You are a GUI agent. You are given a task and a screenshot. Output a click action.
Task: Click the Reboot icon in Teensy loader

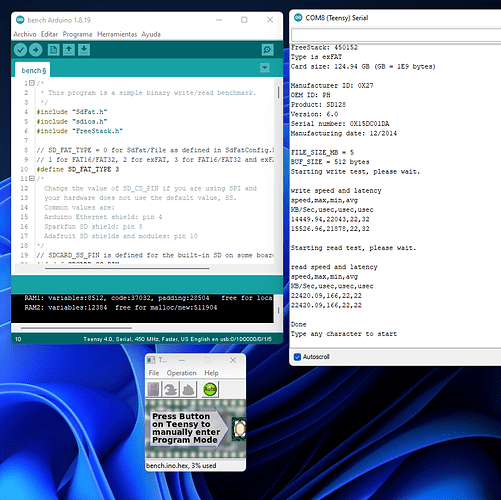[x=188, y=389]
